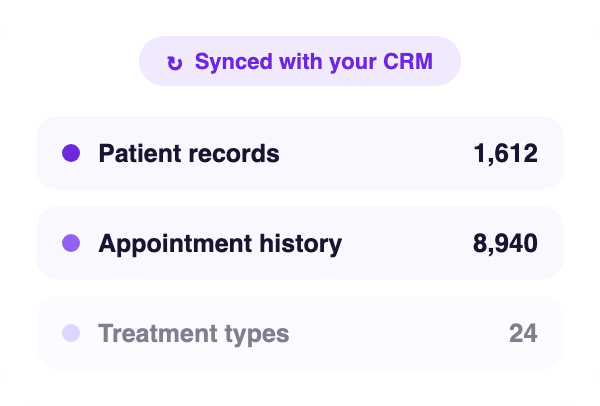
Task: Click the word 'records' in first row
Action: point(234,153)
